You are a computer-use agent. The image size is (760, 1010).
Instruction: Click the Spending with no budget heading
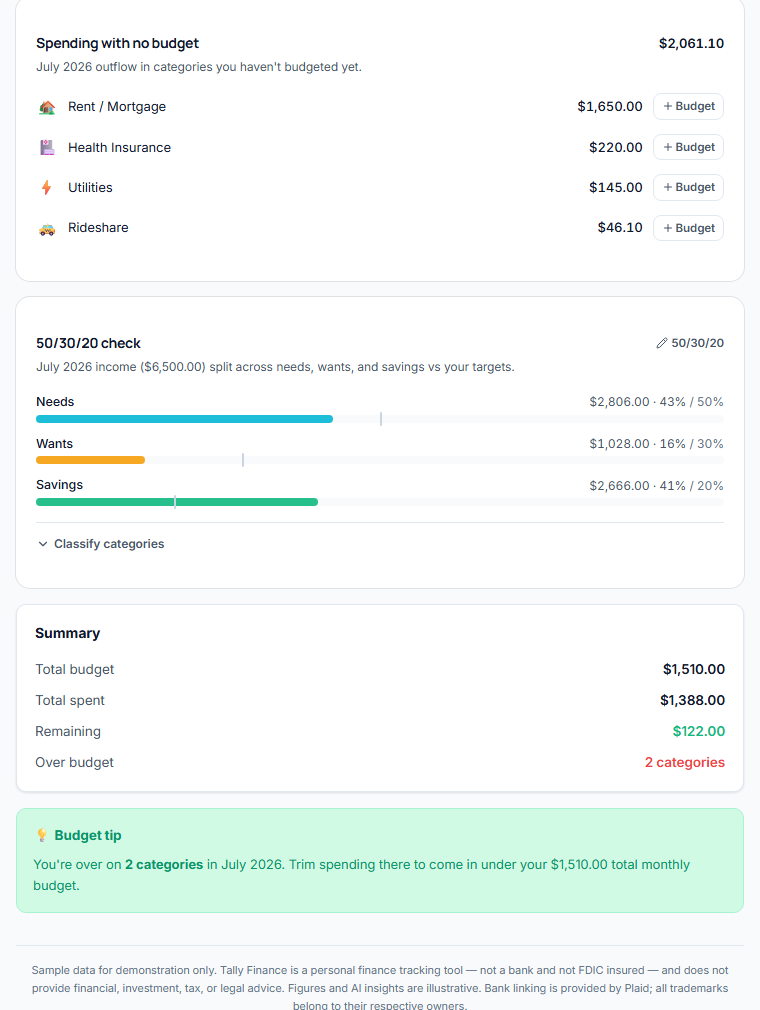[117, 43]
